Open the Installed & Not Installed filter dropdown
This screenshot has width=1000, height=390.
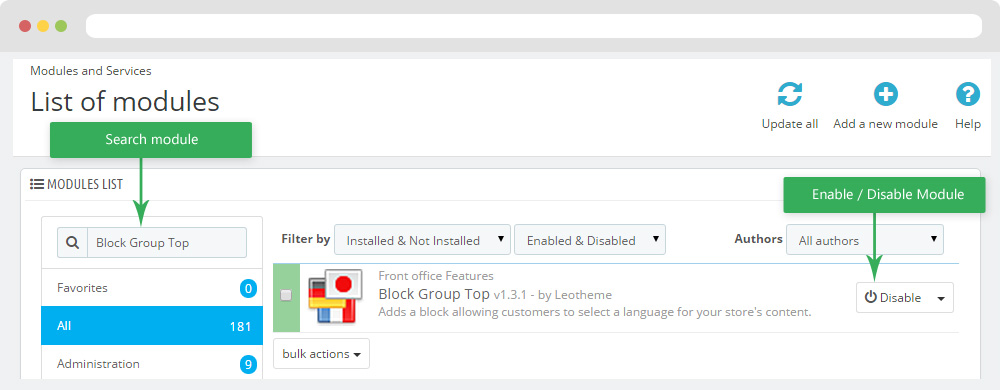click(422, 240)
